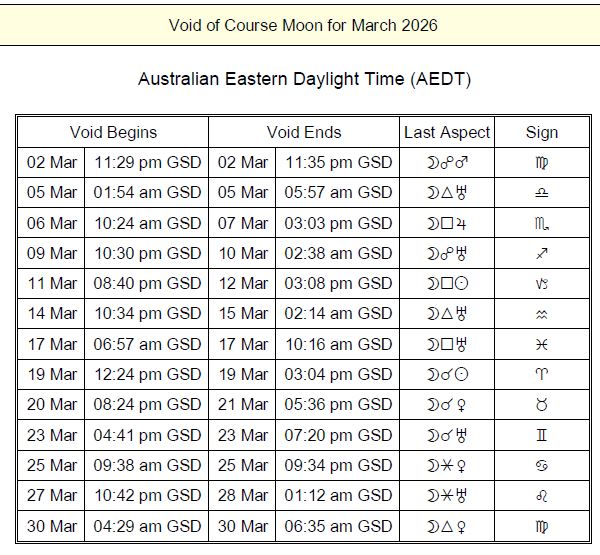Select the Pisces sign symbol
The image size is (600, 555).
click(541, 344)
